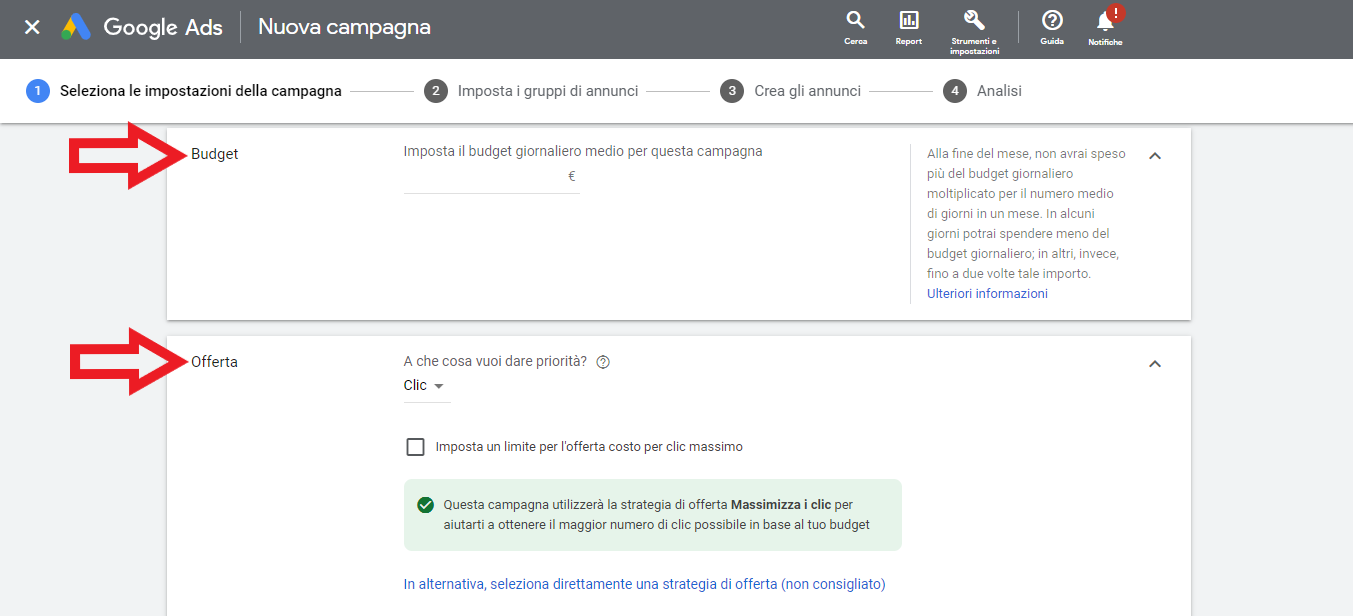The height and width of the screenshot is (616, 1353).
Task: Collapse the Offerta section
Action: pyautogui.click(x=1155, y=364)
